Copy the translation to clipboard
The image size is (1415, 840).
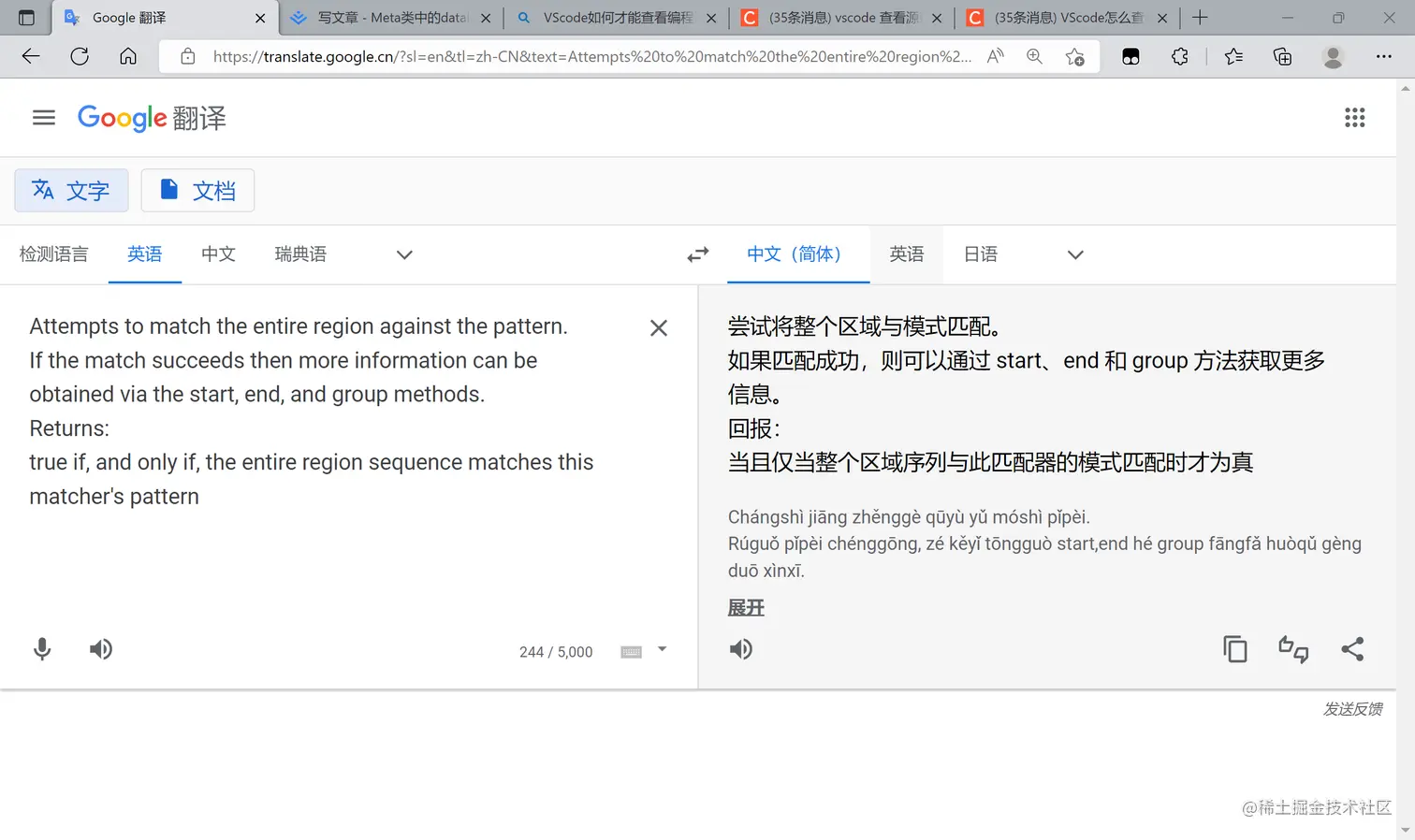tap(1235, 649)
